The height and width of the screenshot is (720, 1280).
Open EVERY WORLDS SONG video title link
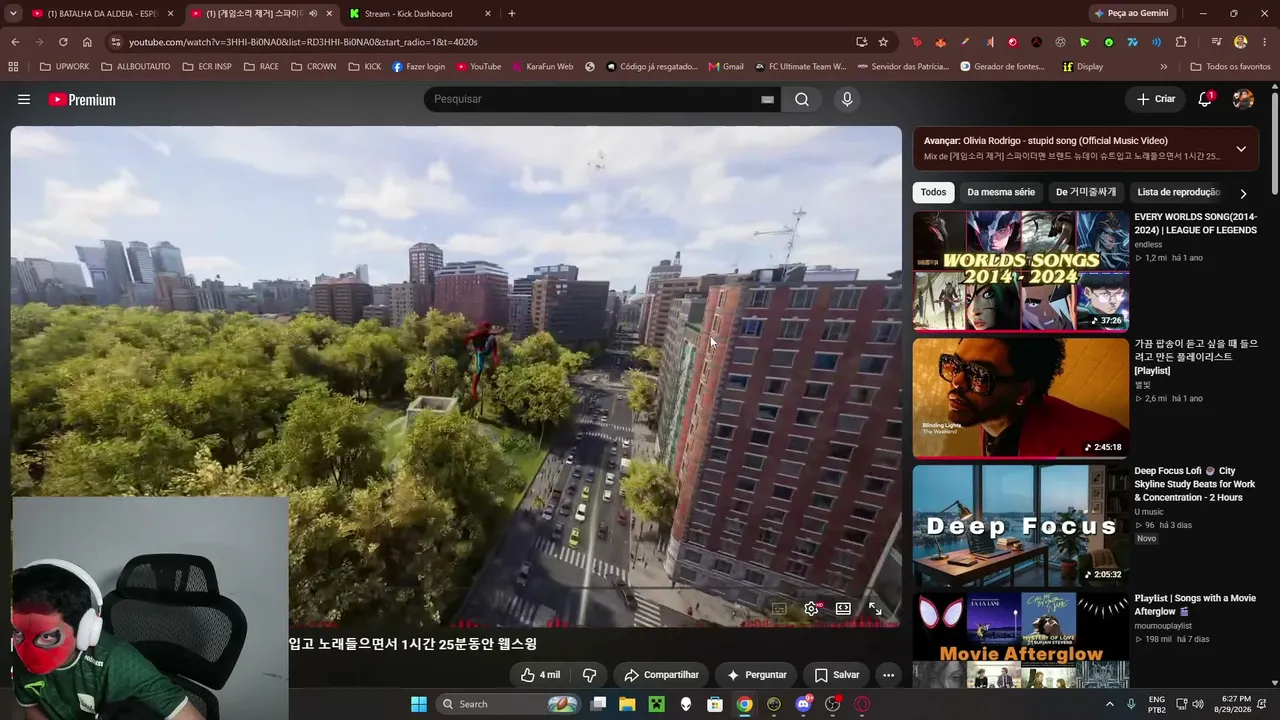1196,223
